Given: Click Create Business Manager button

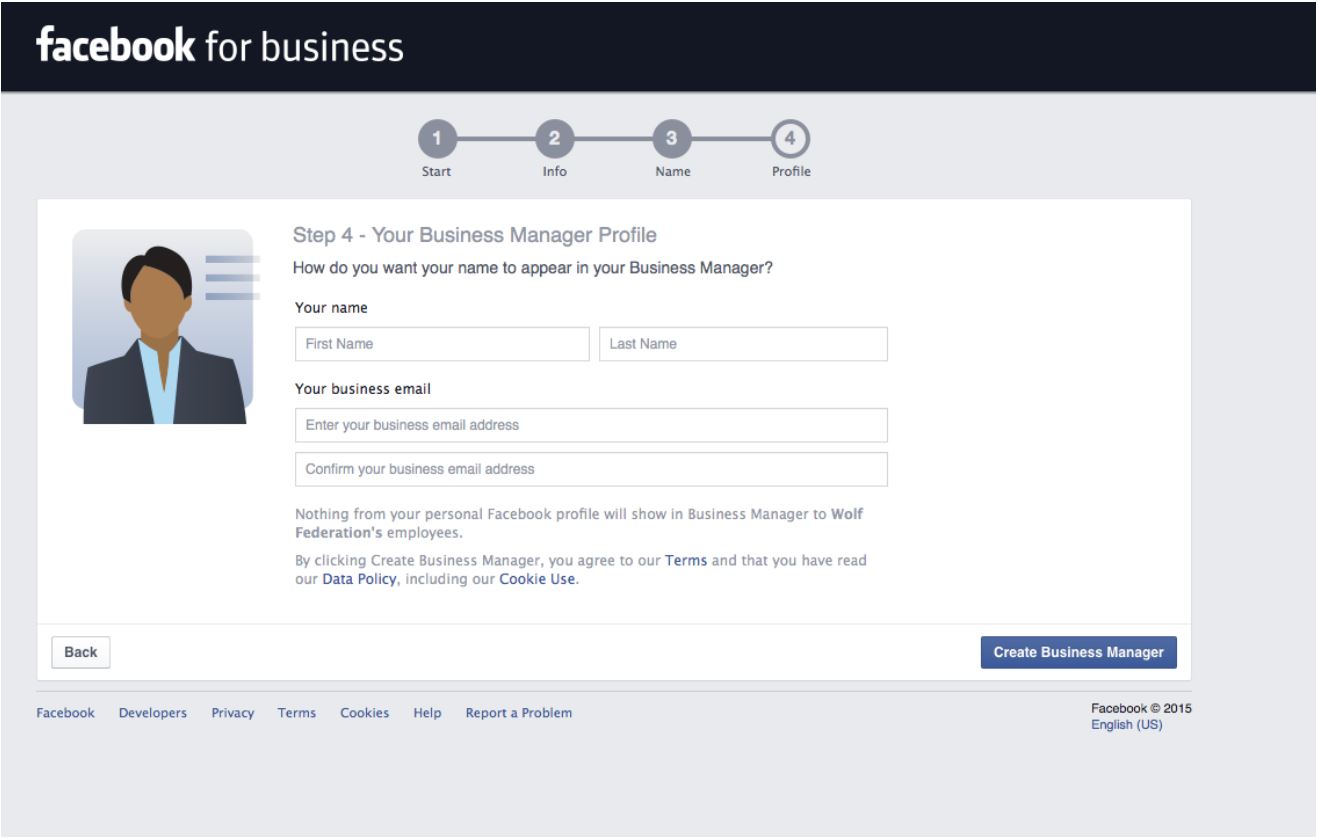Looking at the screenshot, I should click(x=1078, y=652).
